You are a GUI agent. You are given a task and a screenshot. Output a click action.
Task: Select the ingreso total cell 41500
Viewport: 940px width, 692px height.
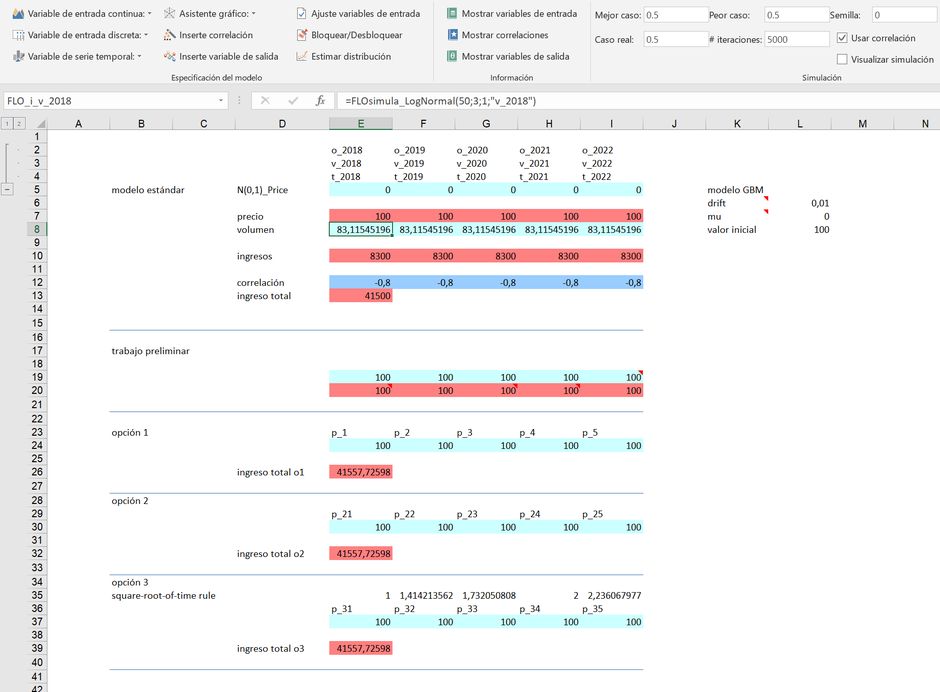pyautogui.click(x=361, y=296)
